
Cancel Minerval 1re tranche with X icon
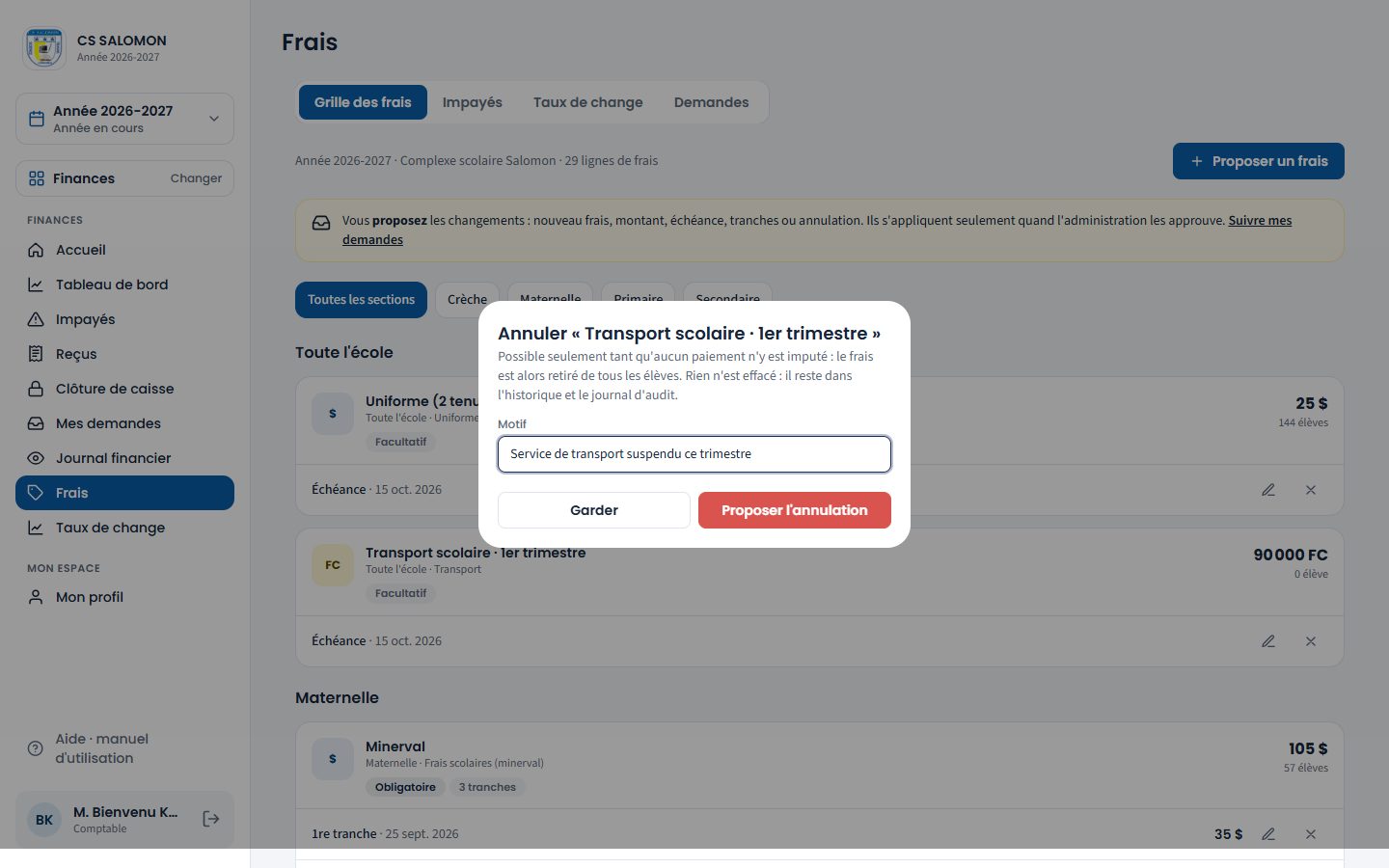(x=1311, y=834)
